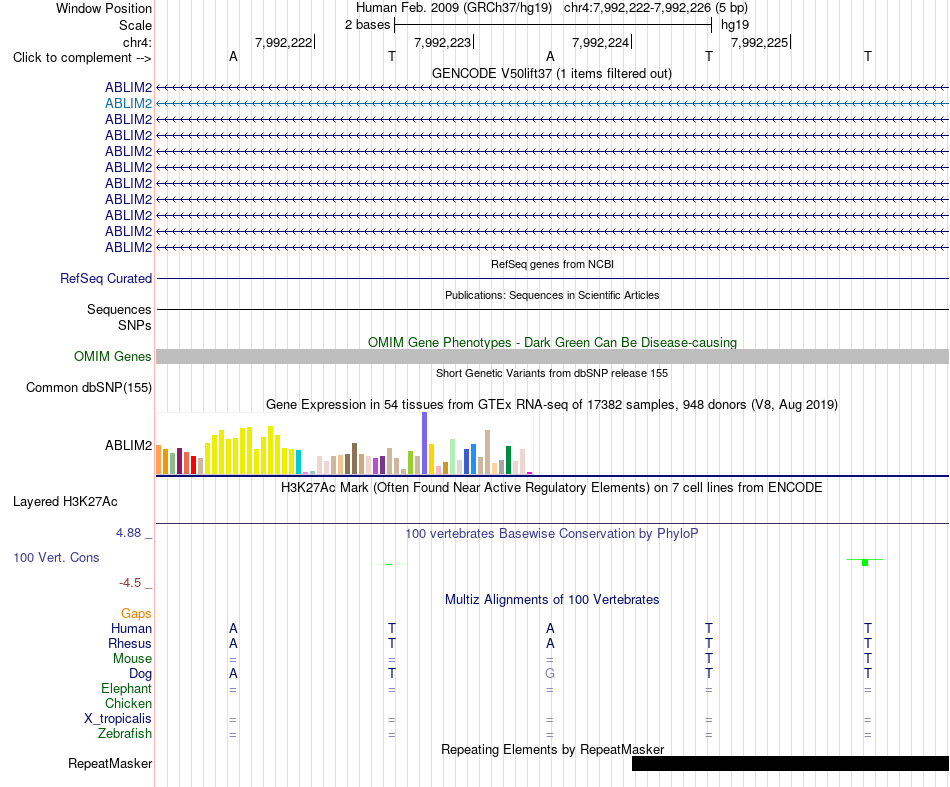
Task: Open 'Multiz Alignments of 100 Vertebrates' title
Action: [552, 600]
